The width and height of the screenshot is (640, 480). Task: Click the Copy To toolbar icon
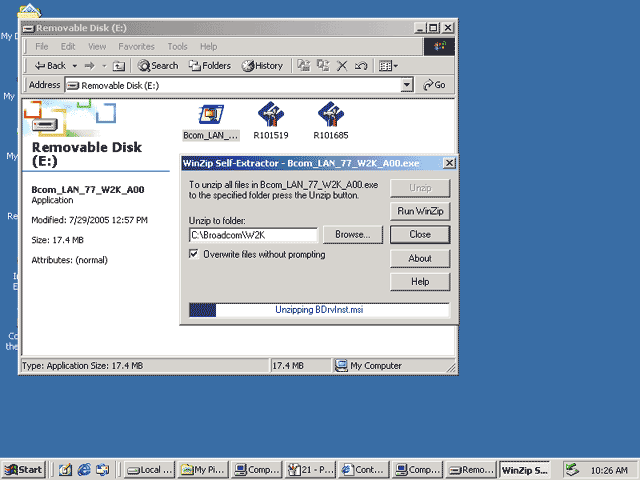point(323,65)
